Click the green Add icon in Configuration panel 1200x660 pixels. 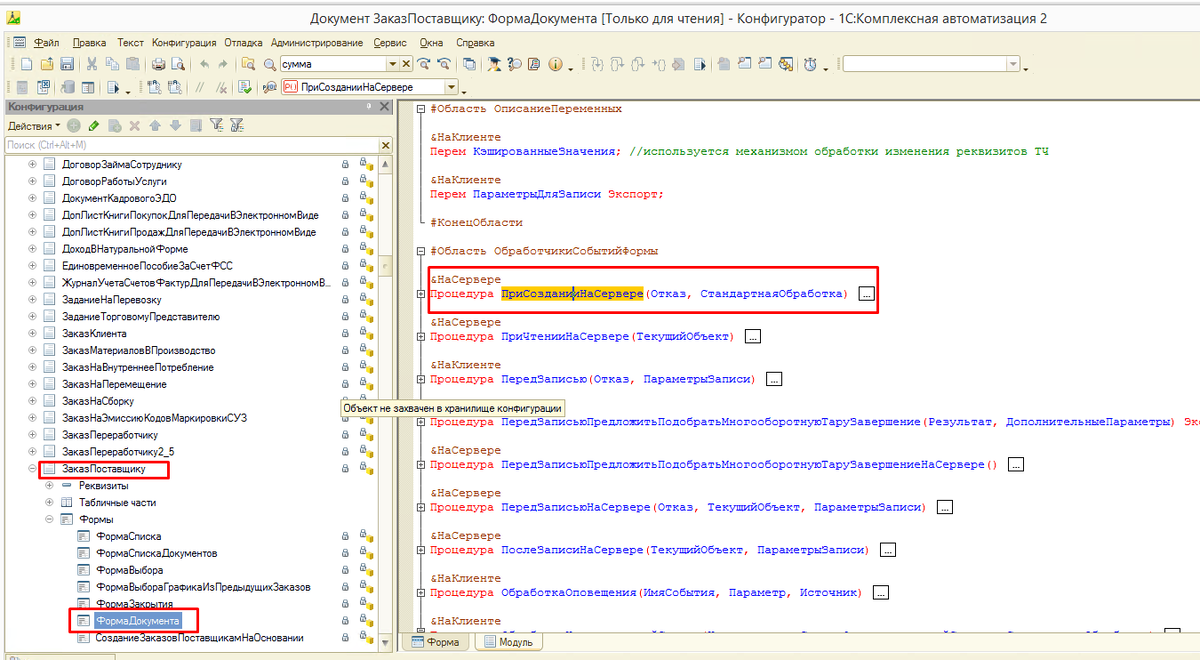coord(73,126)
